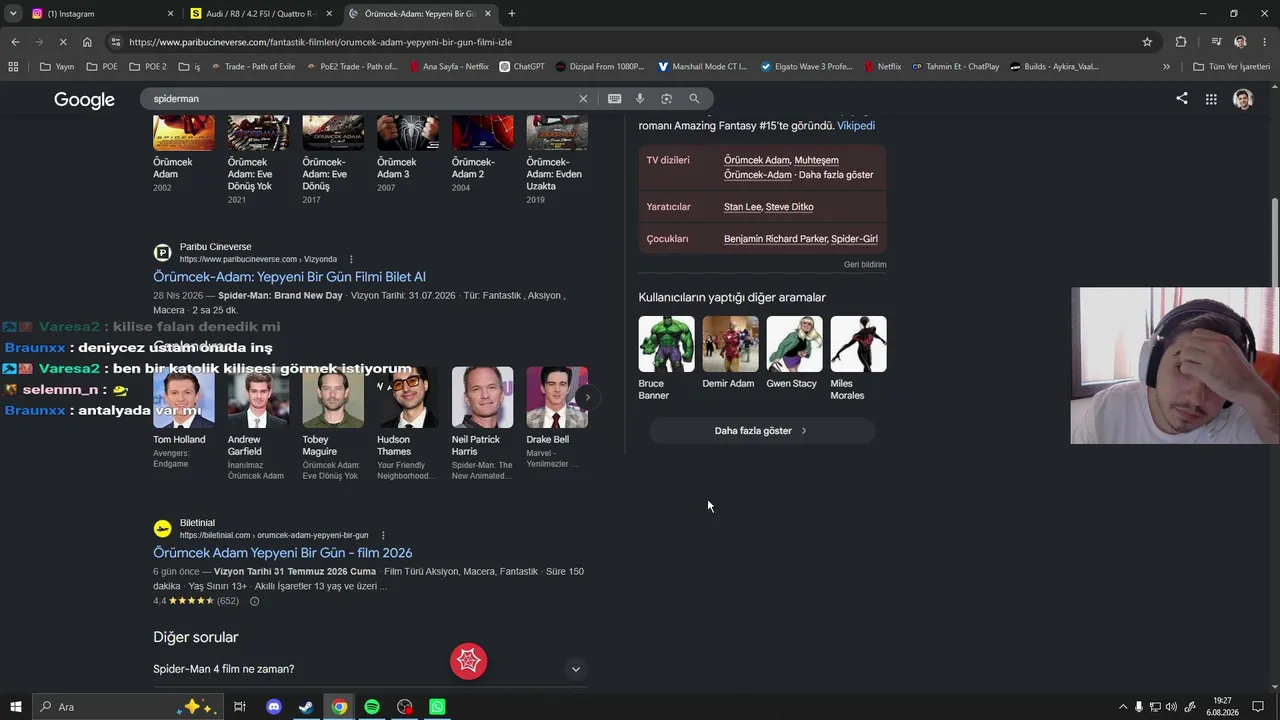Follow the Vikipedi link
1280x720 pixels.
(x=856, y=126)
